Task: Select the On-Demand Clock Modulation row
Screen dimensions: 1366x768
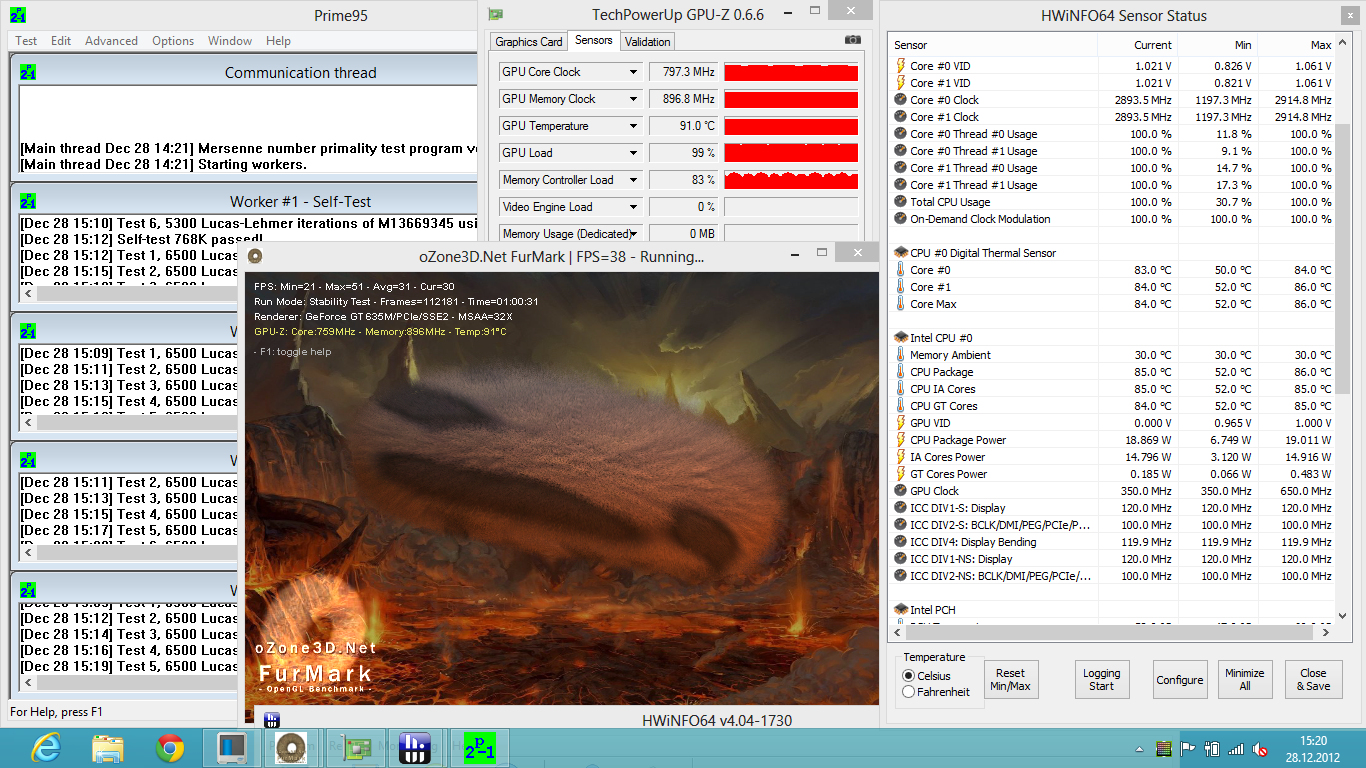Action: (1113, 219)
